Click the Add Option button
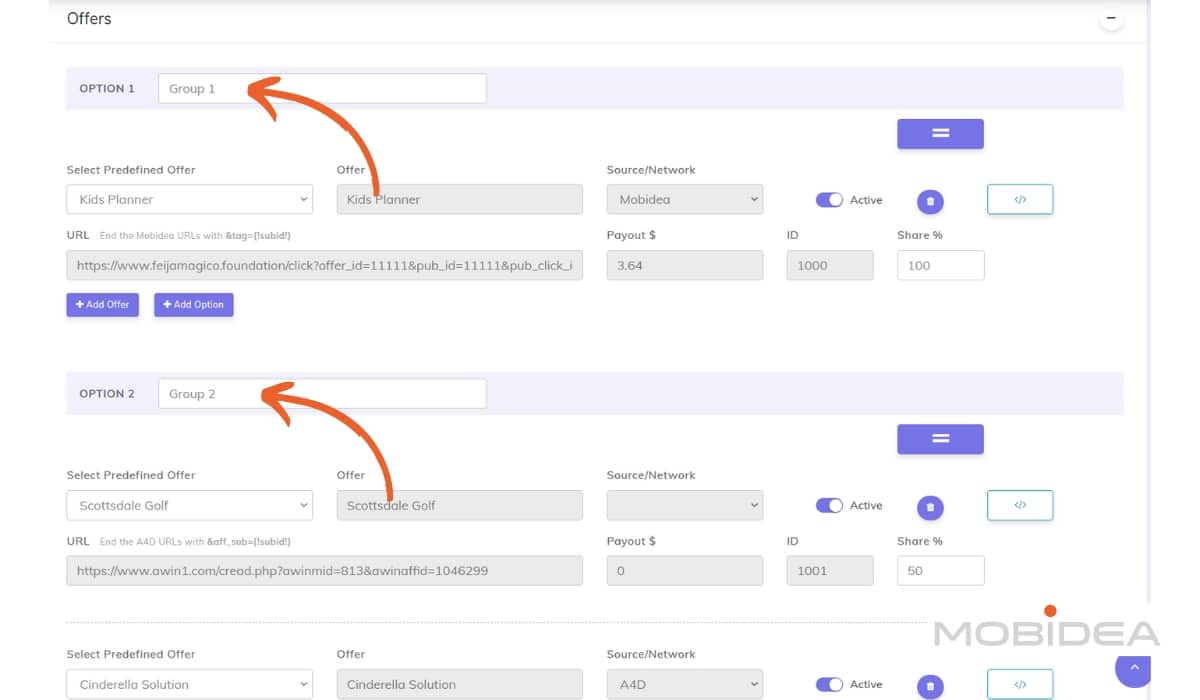 point(194,304)
